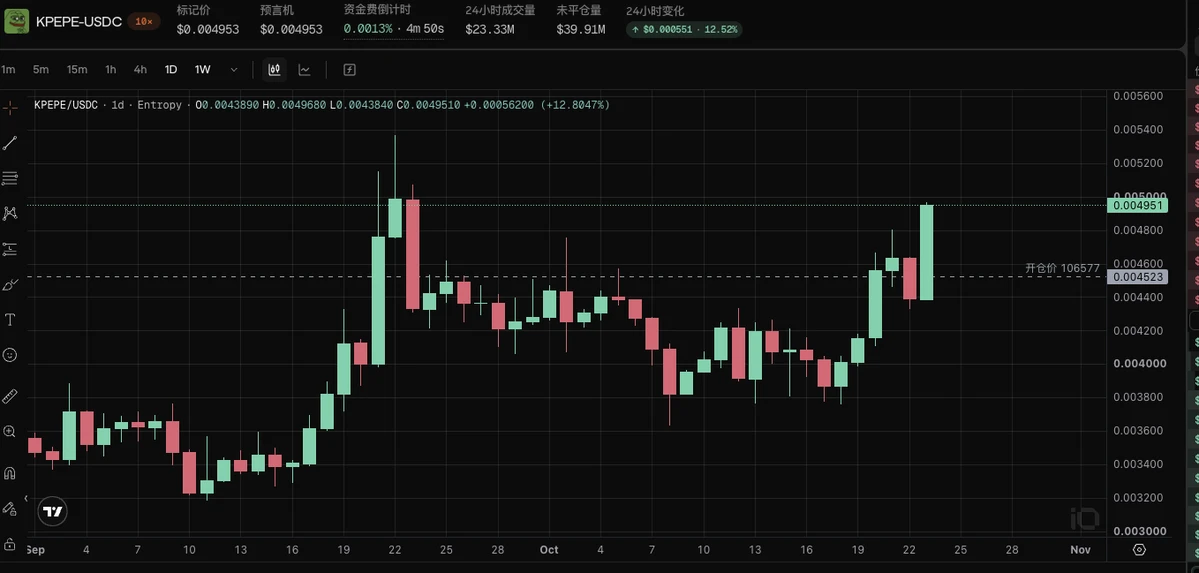Activate the ruler measure tool
1199x573 pixels.
(10, 396)
